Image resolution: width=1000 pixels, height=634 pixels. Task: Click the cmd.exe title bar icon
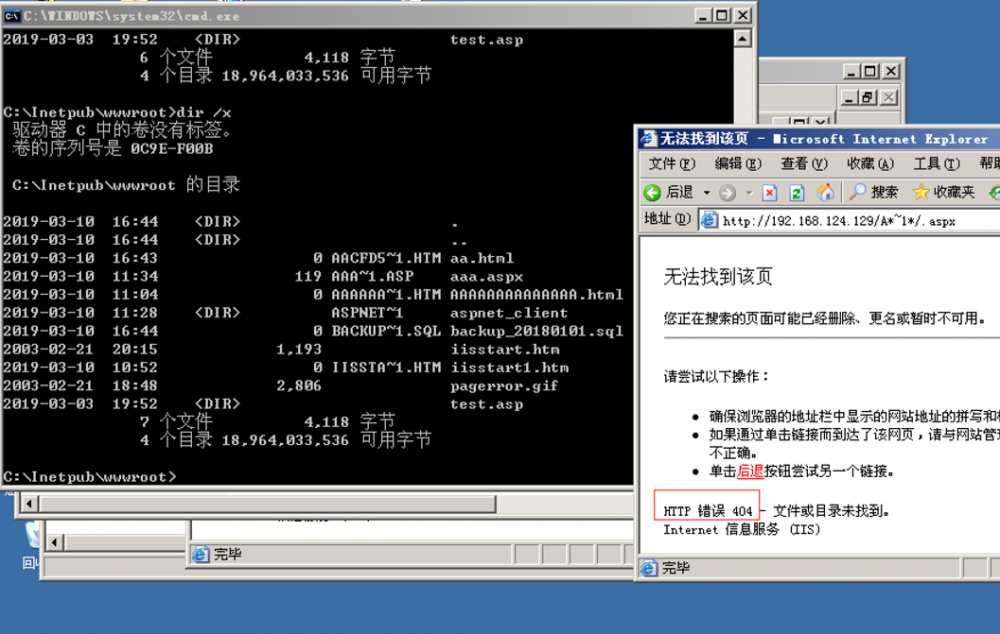[12, 16]
